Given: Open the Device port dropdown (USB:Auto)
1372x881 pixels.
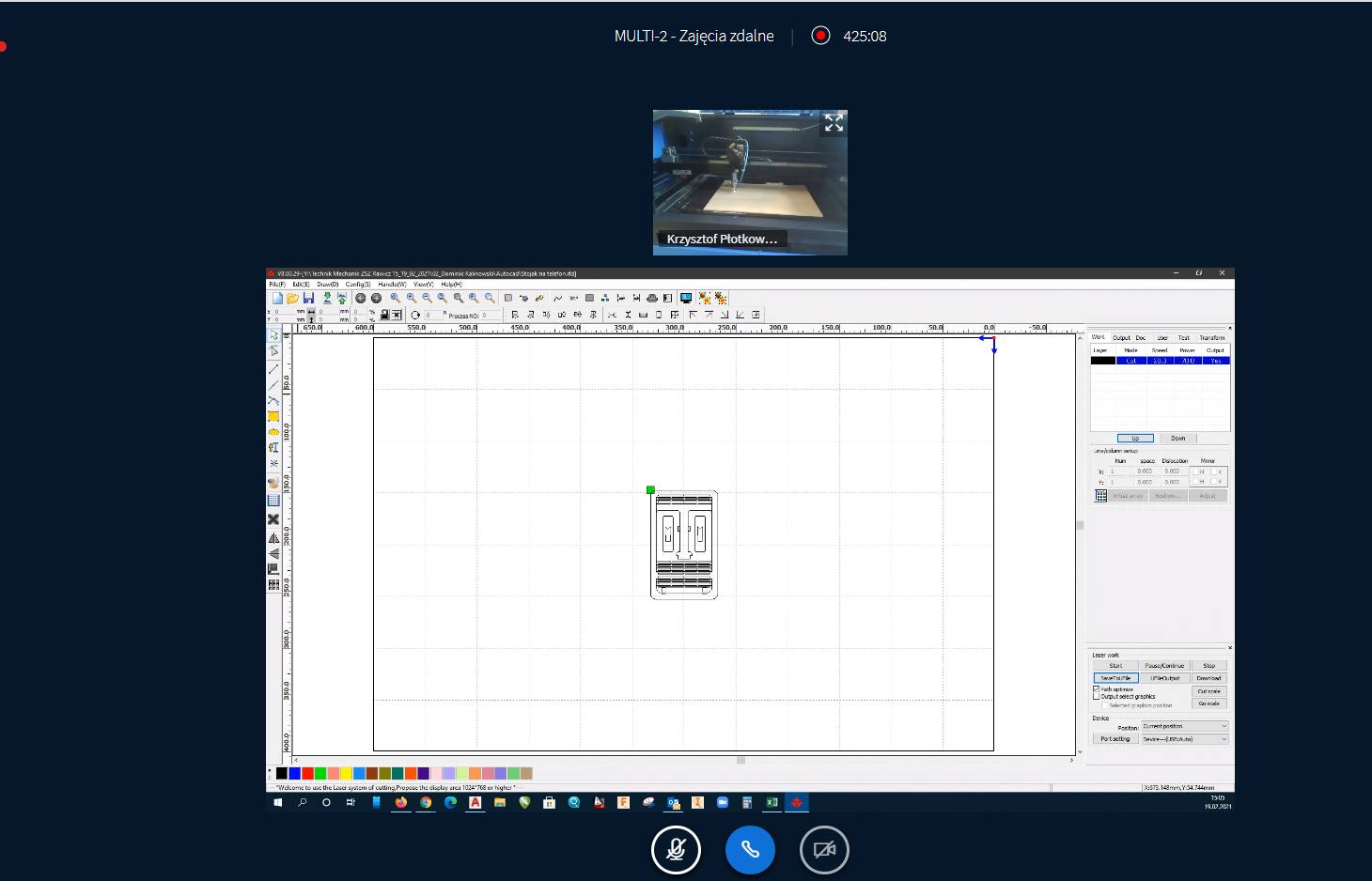Looking at the screenshot, I should click(x=1184, y=739).
